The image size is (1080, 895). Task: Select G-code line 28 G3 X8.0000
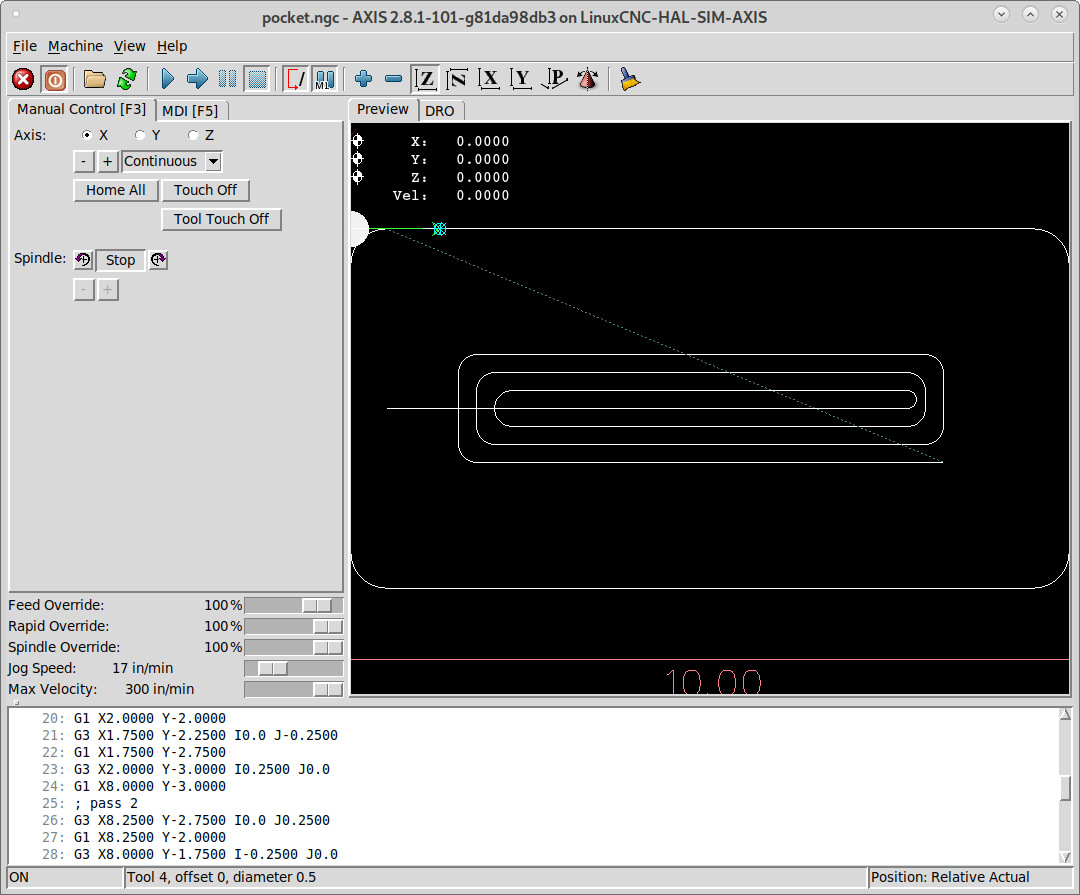click(206, 854)
